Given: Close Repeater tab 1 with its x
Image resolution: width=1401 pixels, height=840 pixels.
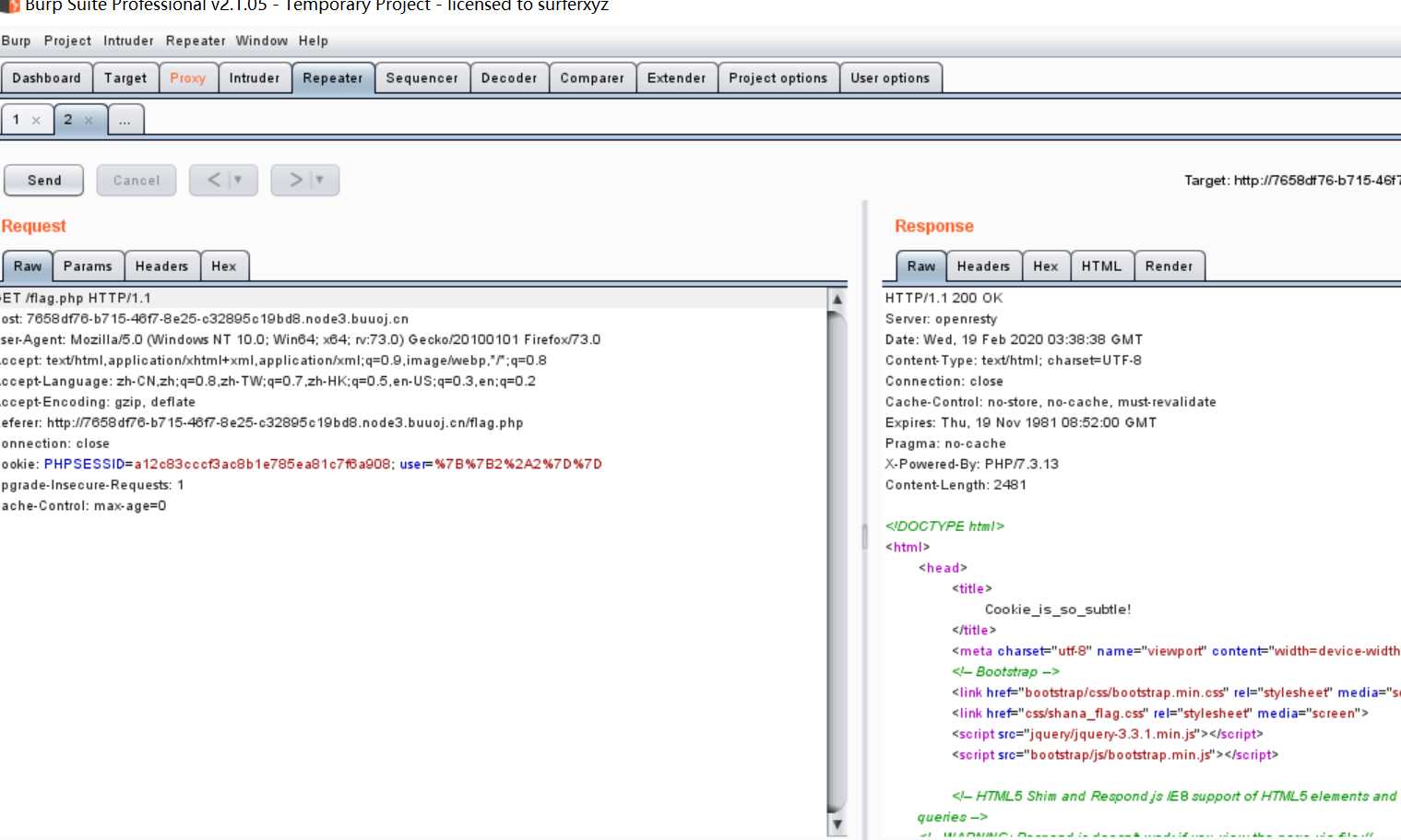Looking at the screenshot, I should point(36,120).
